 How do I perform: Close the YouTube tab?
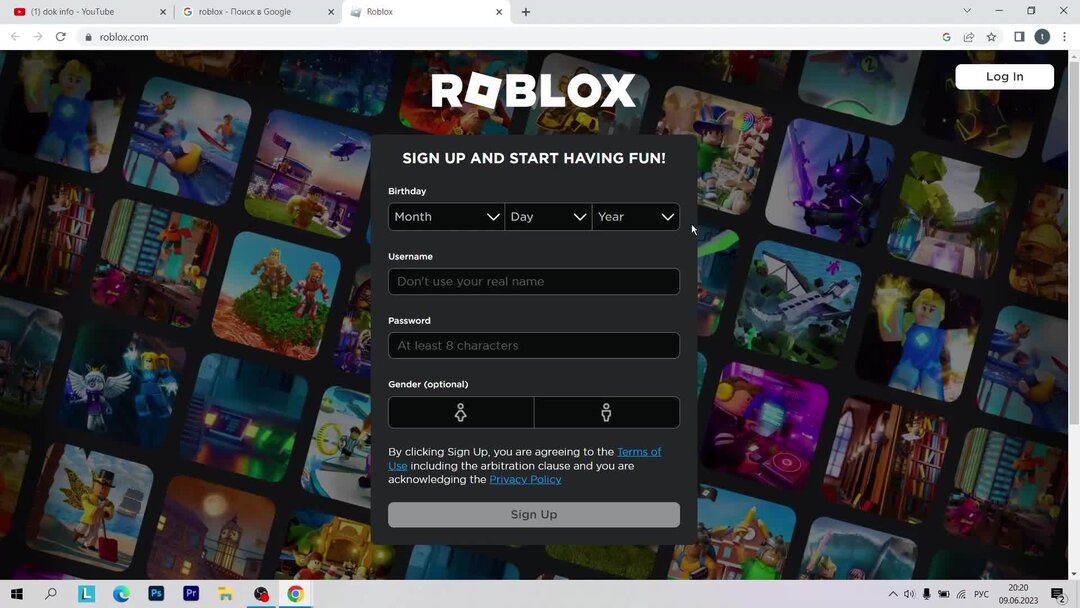(163, 12)
